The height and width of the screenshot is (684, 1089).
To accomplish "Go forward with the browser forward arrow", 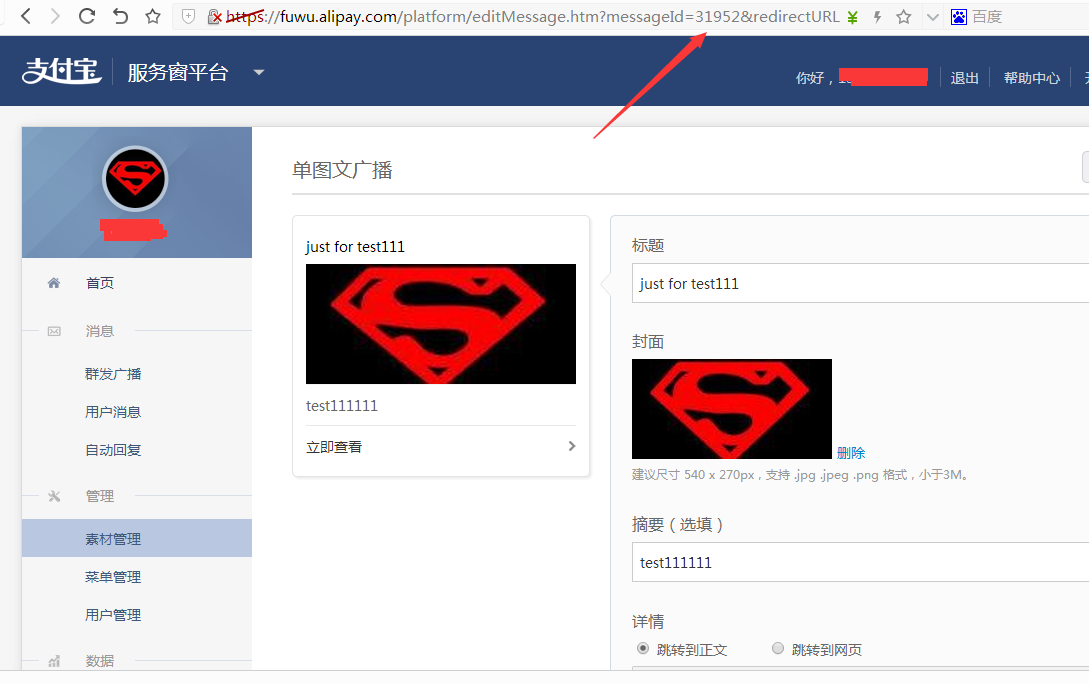I will click(x=55, y=16).
